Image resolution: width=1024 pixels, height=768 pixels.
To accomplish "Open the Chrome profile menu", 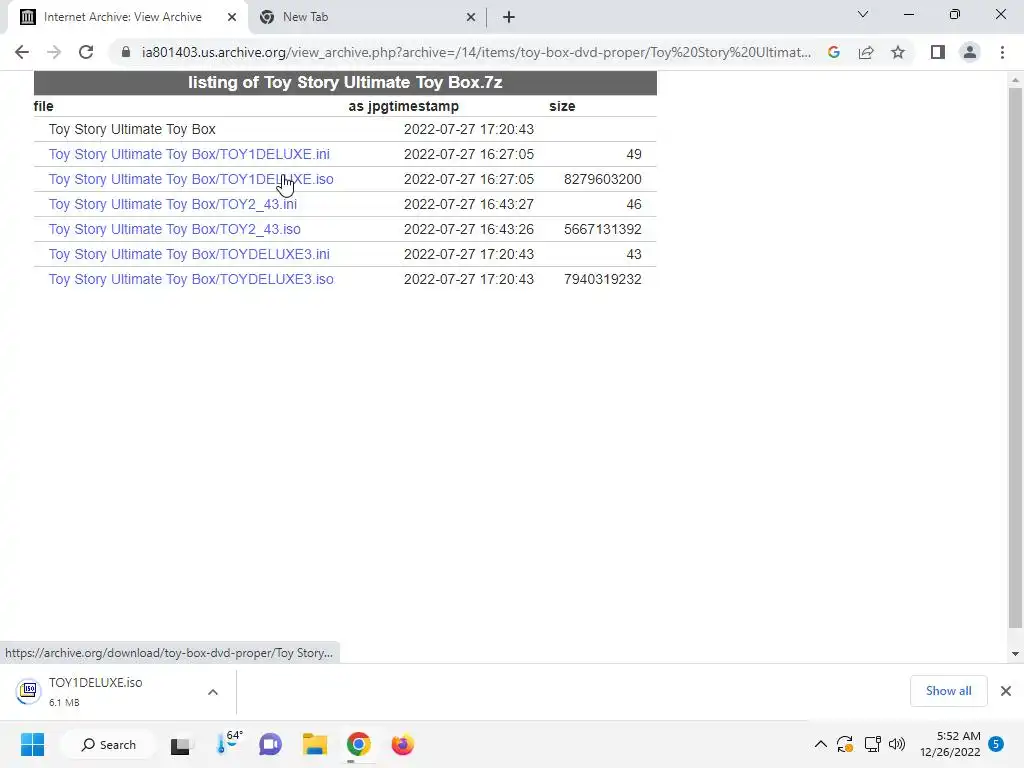I will (970, 52).
